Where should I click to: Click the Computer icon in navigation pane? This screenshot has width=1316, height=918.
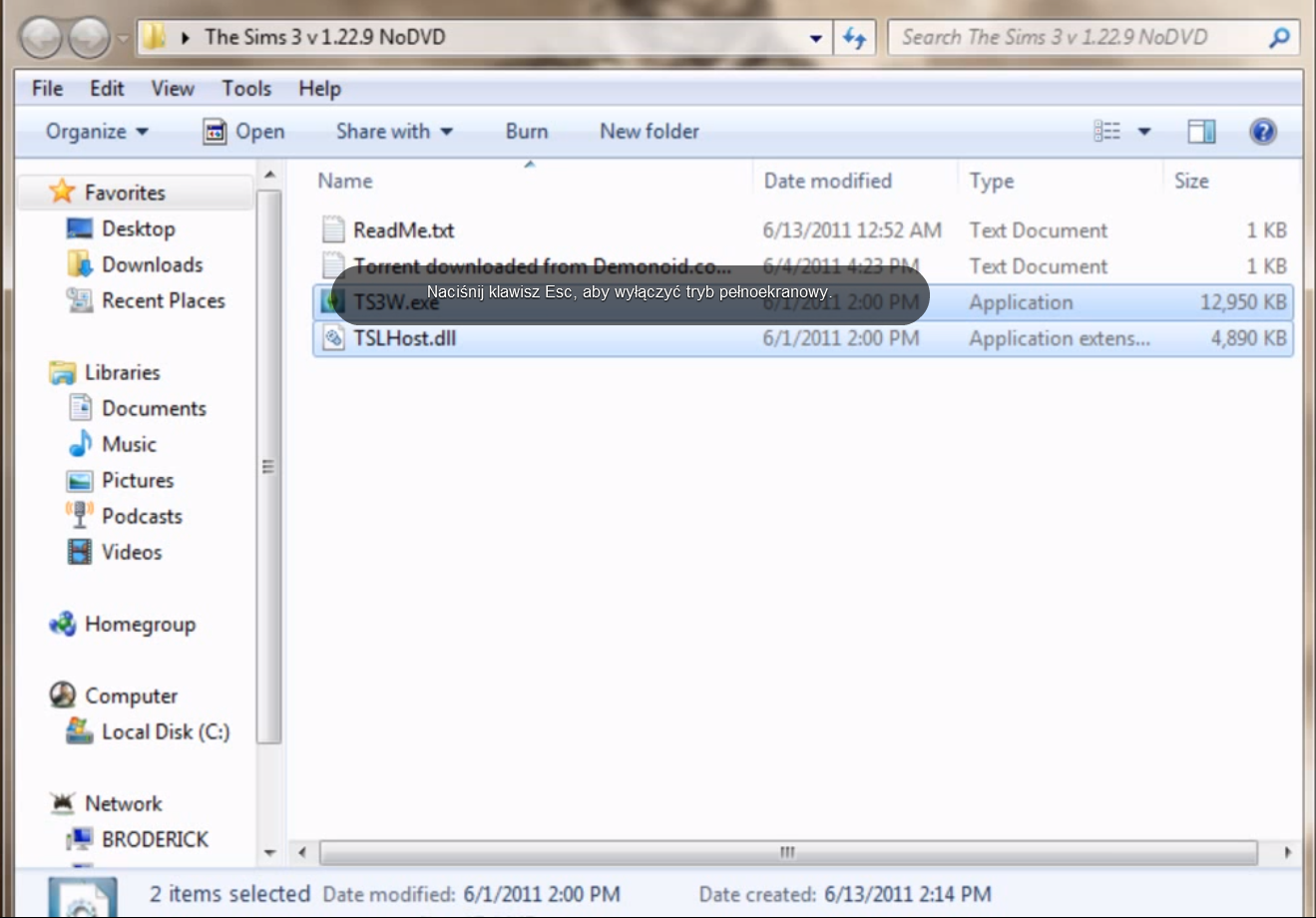click(x=62, y=694)
